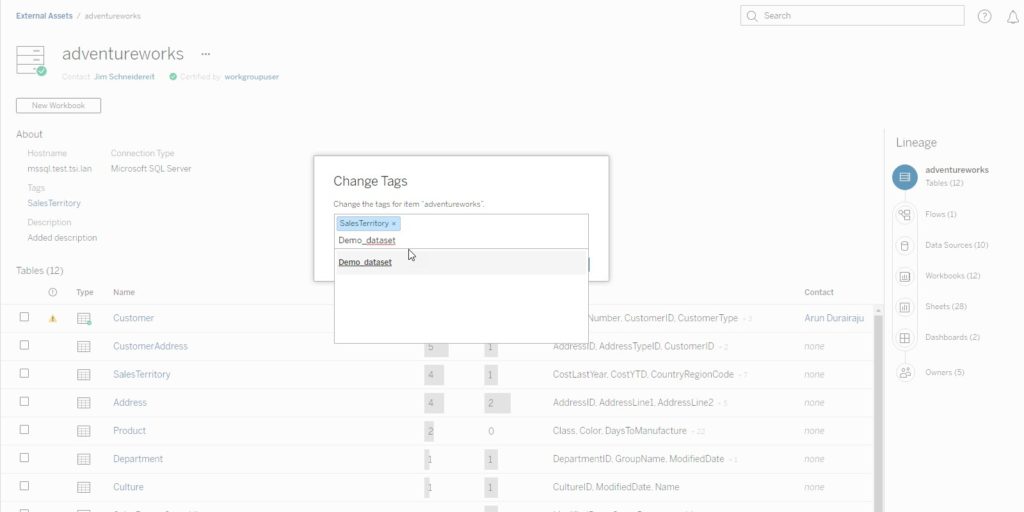1024x512 pixels.
Task: Click the table icon for Customer
Action: (84, 319)
